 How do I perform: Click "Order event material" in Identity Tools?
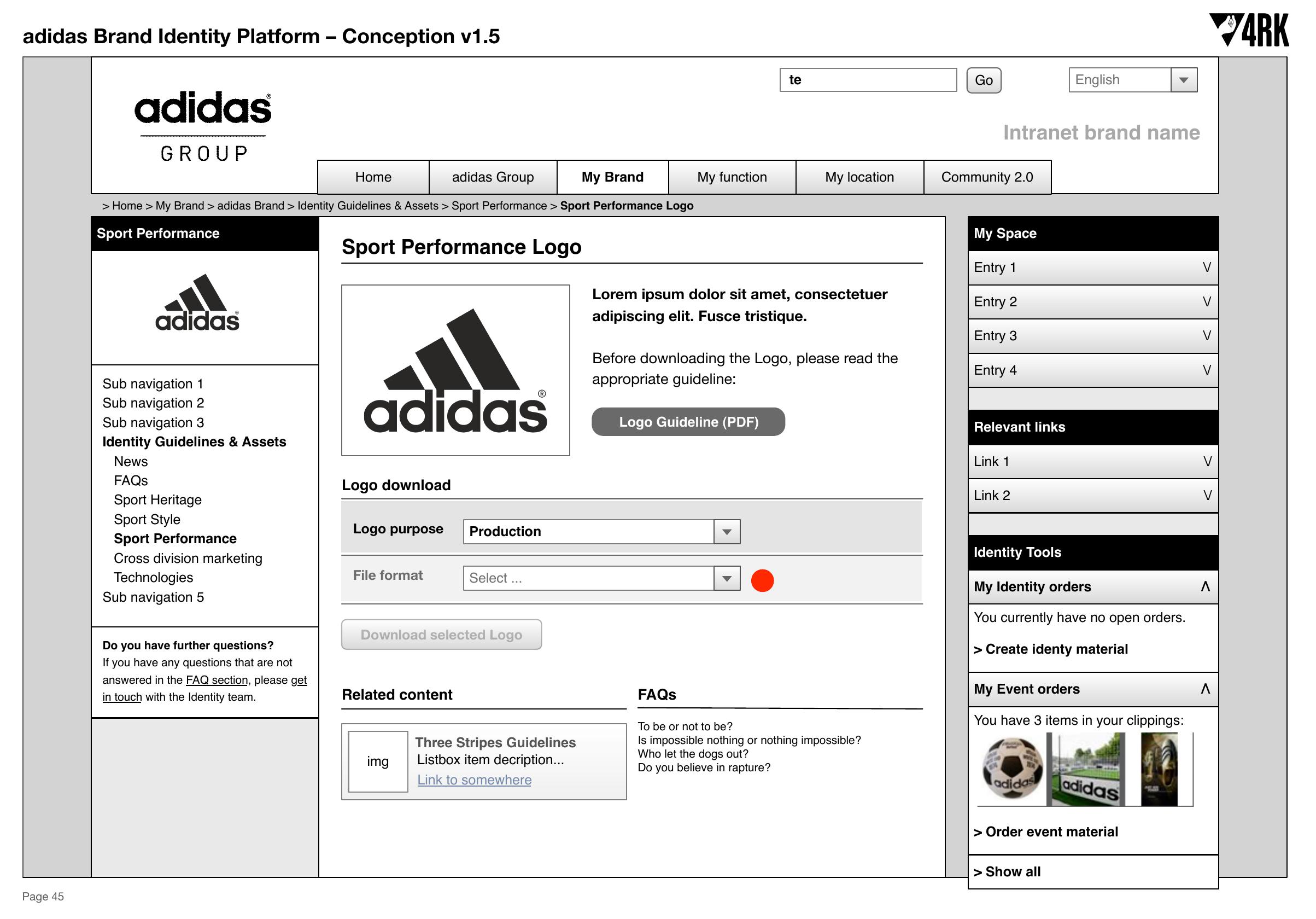(1046, 832)
